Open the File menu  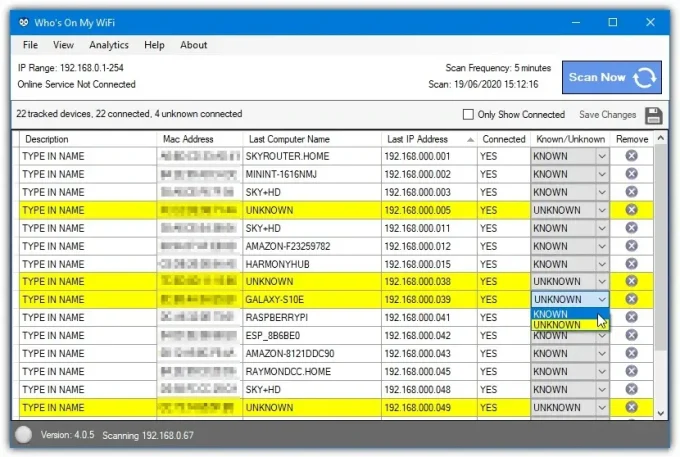click(30, 45)
